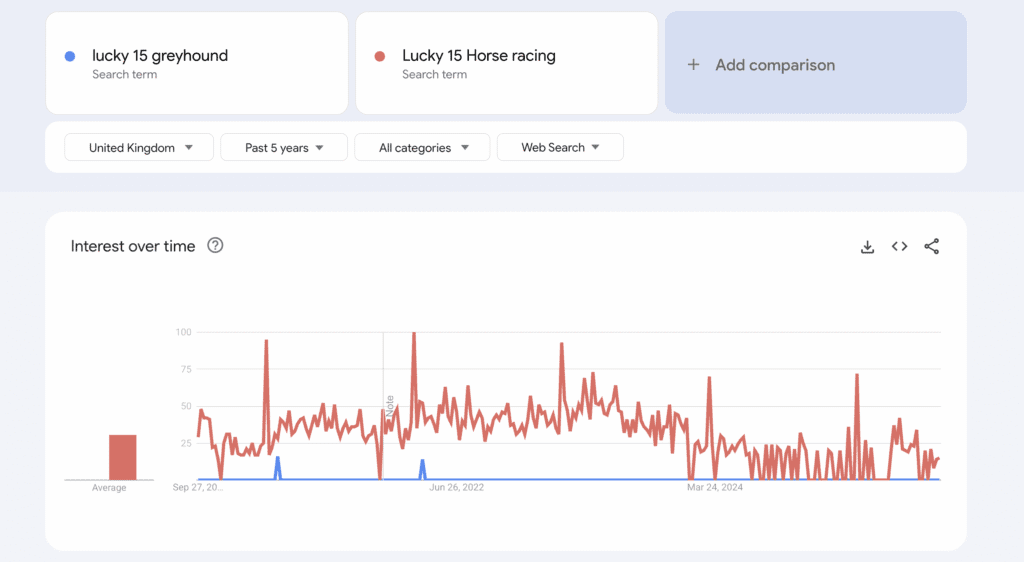Click blue dot beside lucky 15 greyhound
1024x562 pixels.
(70, 56)
